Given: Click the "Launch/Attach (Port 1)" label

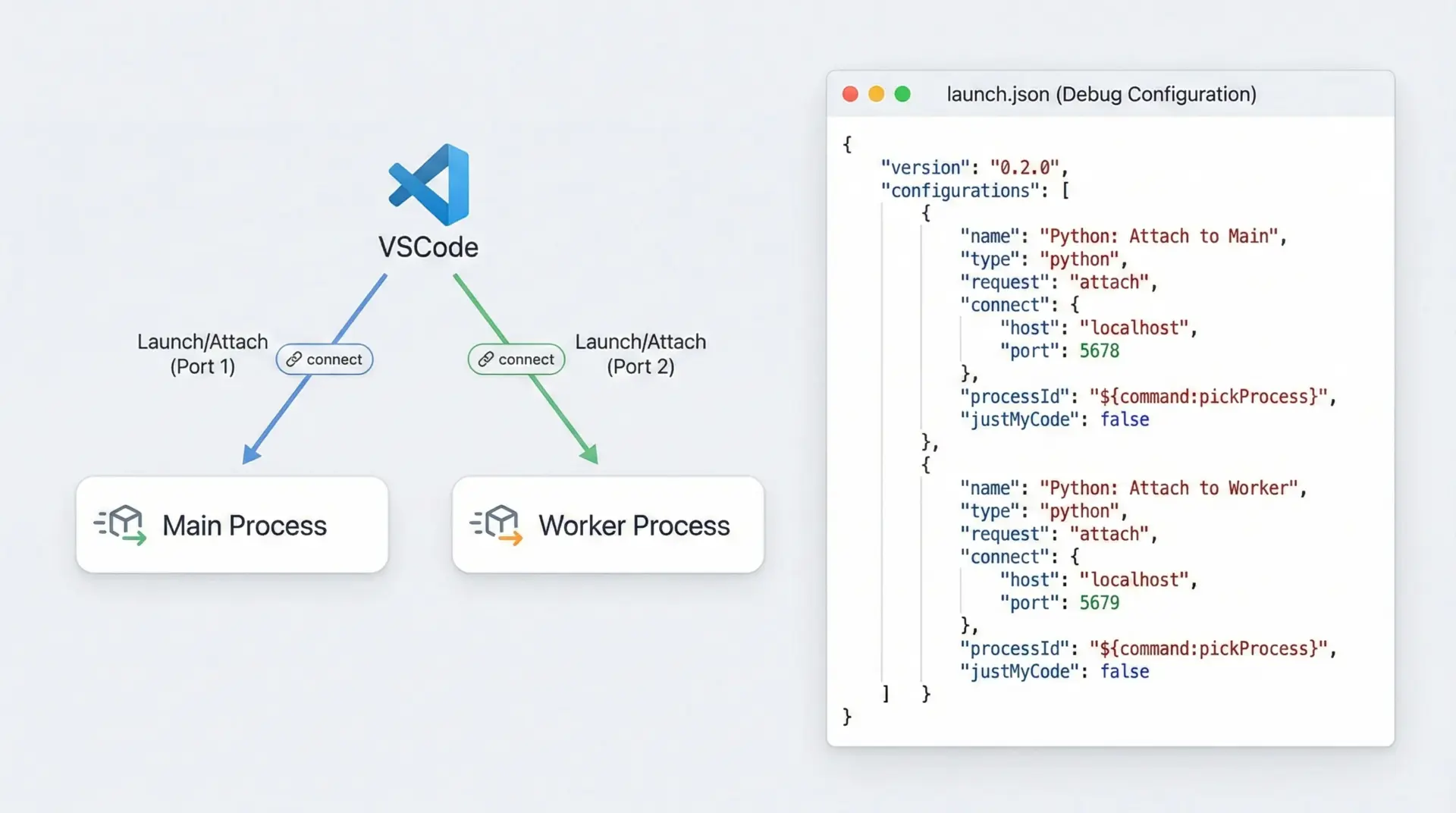Looking at the screenshot, I should [202, 354].
